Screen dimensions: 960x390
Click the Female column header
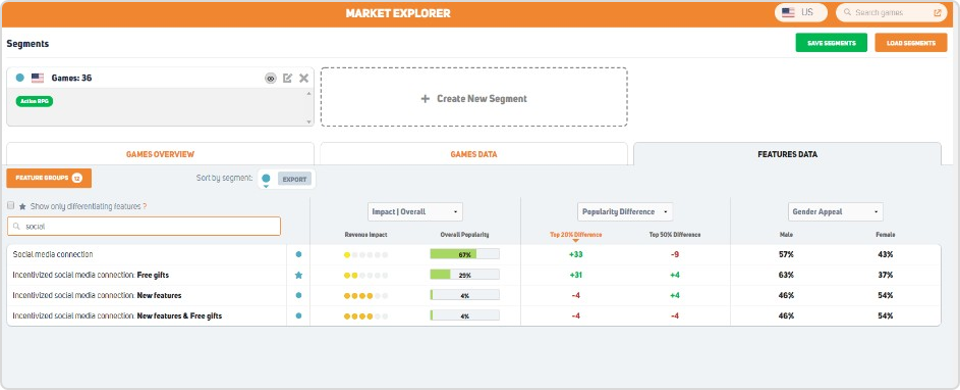pyautogui.click(x=885, y=234)
